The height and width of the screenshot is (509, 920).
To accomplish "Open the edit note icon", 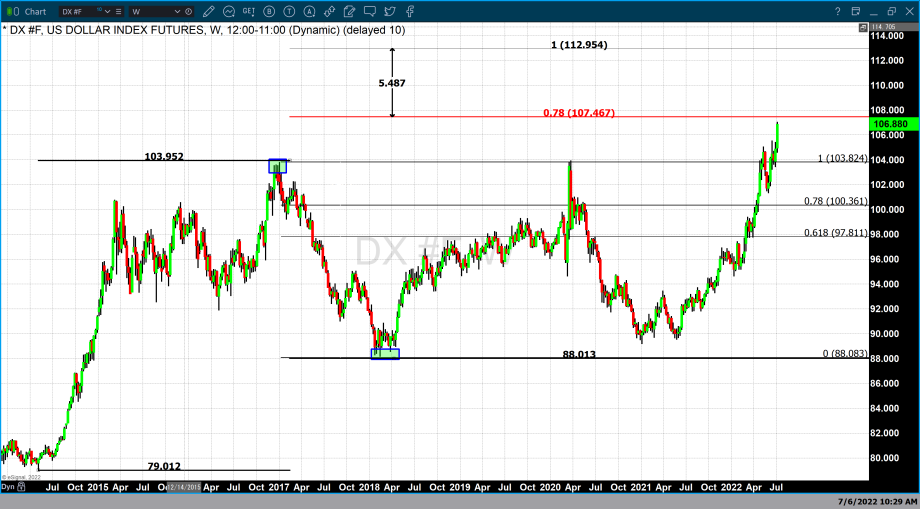I will pos(349,11).
